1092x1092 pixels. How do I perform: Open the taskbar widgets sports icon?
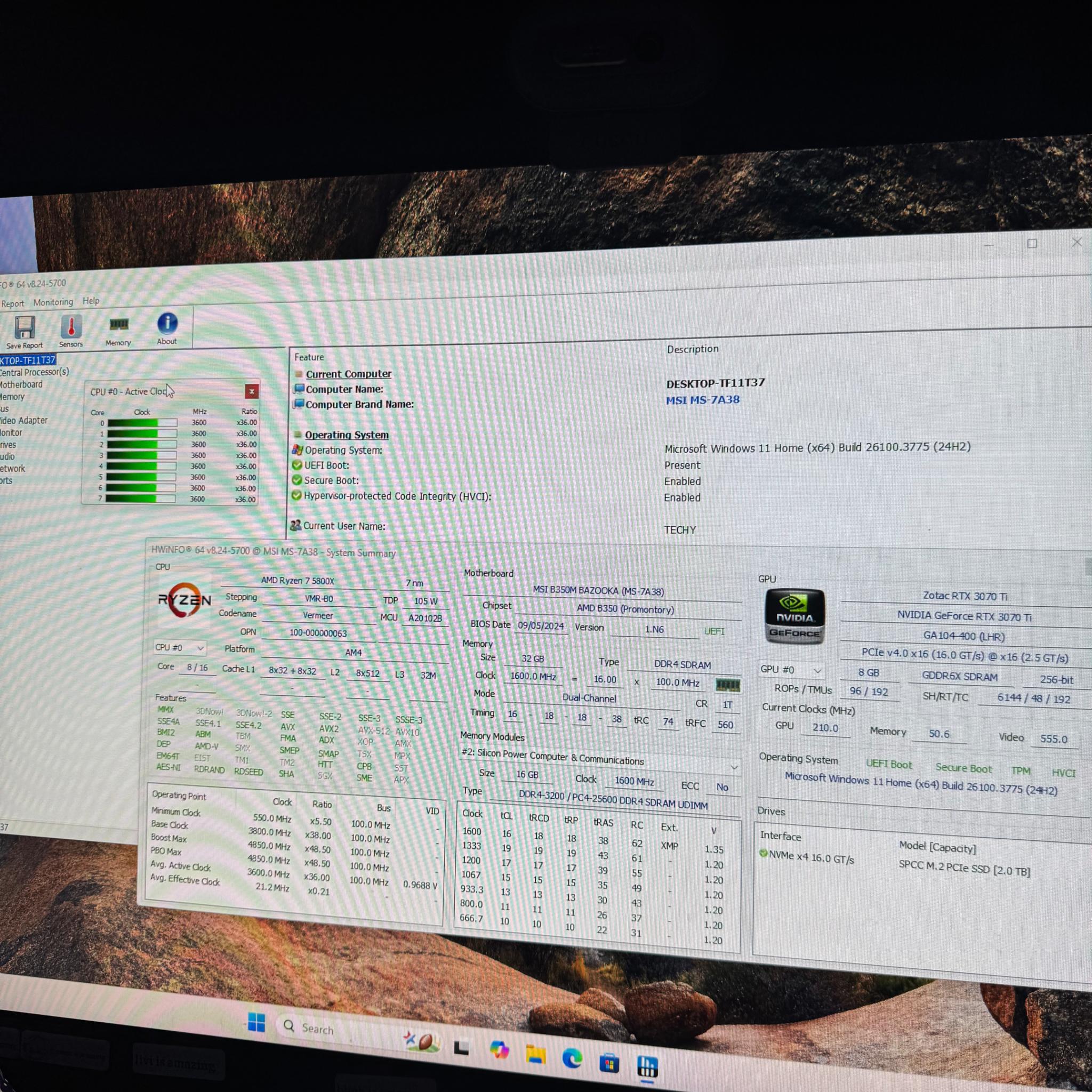tap(421, 1041)
